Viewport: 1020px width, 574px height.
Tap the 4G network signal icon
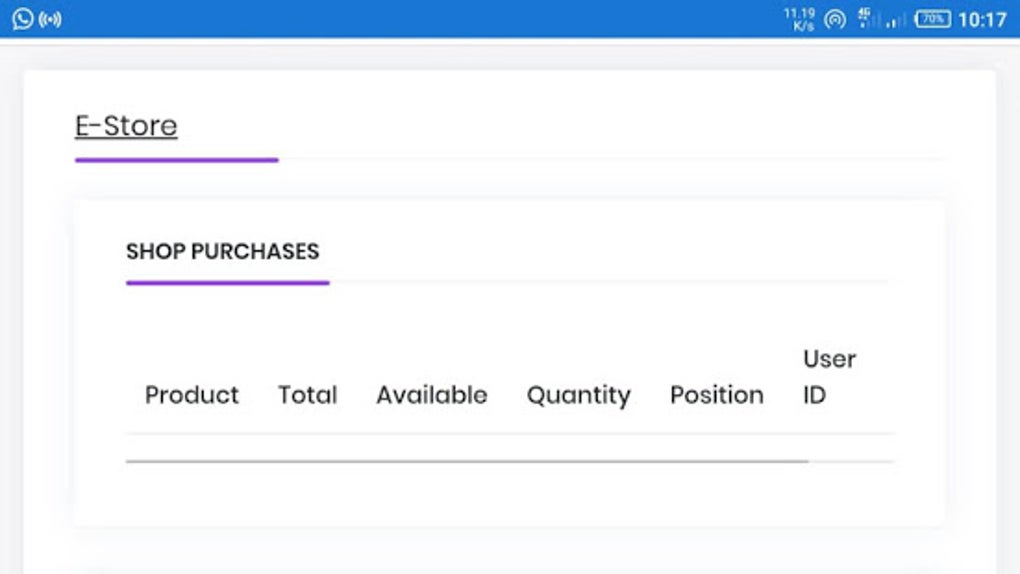[x=866, y=18]
